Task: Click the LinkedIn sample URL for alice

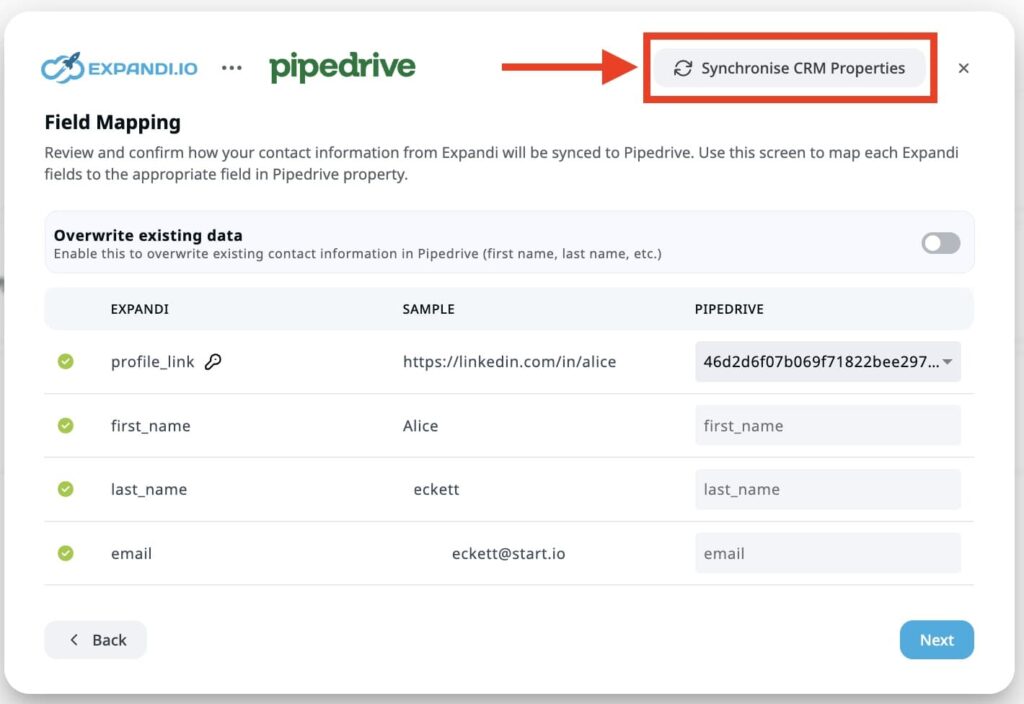Action: click(509, 362)
